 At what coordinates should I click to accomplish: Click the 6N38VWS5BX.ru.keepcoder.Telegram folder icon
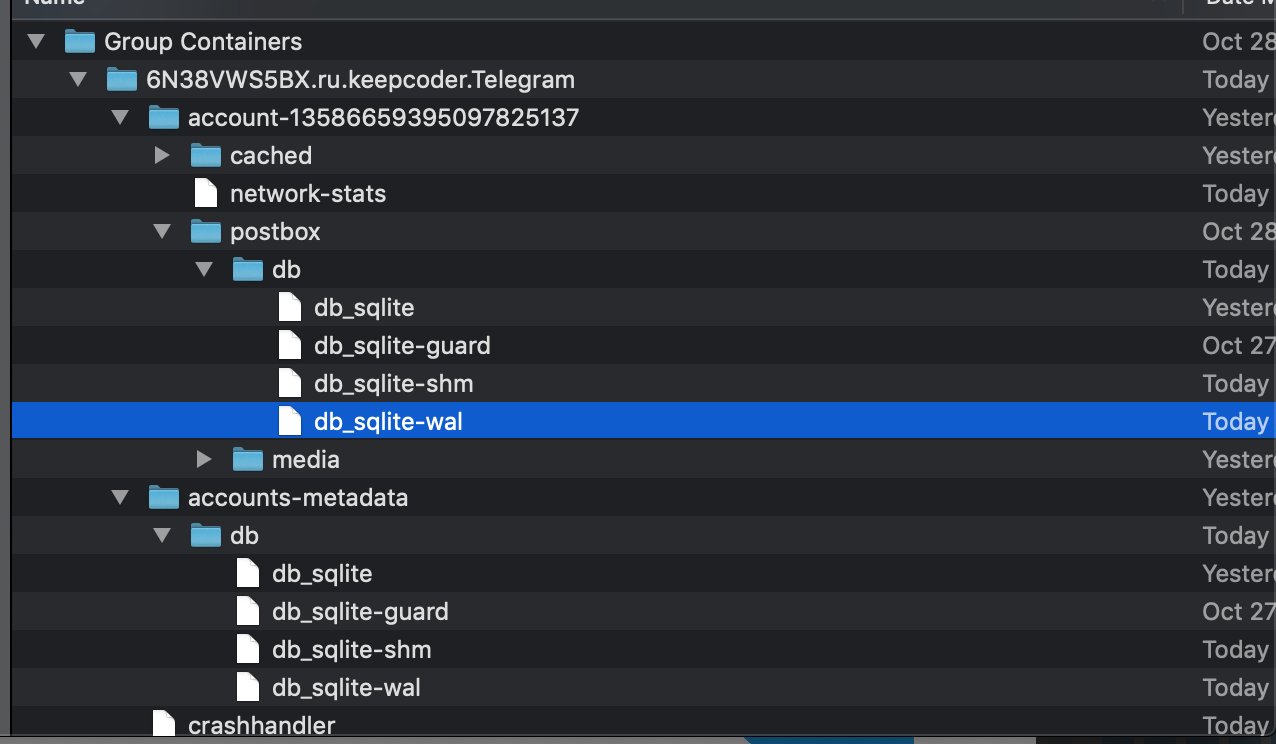tap(121, 79)
